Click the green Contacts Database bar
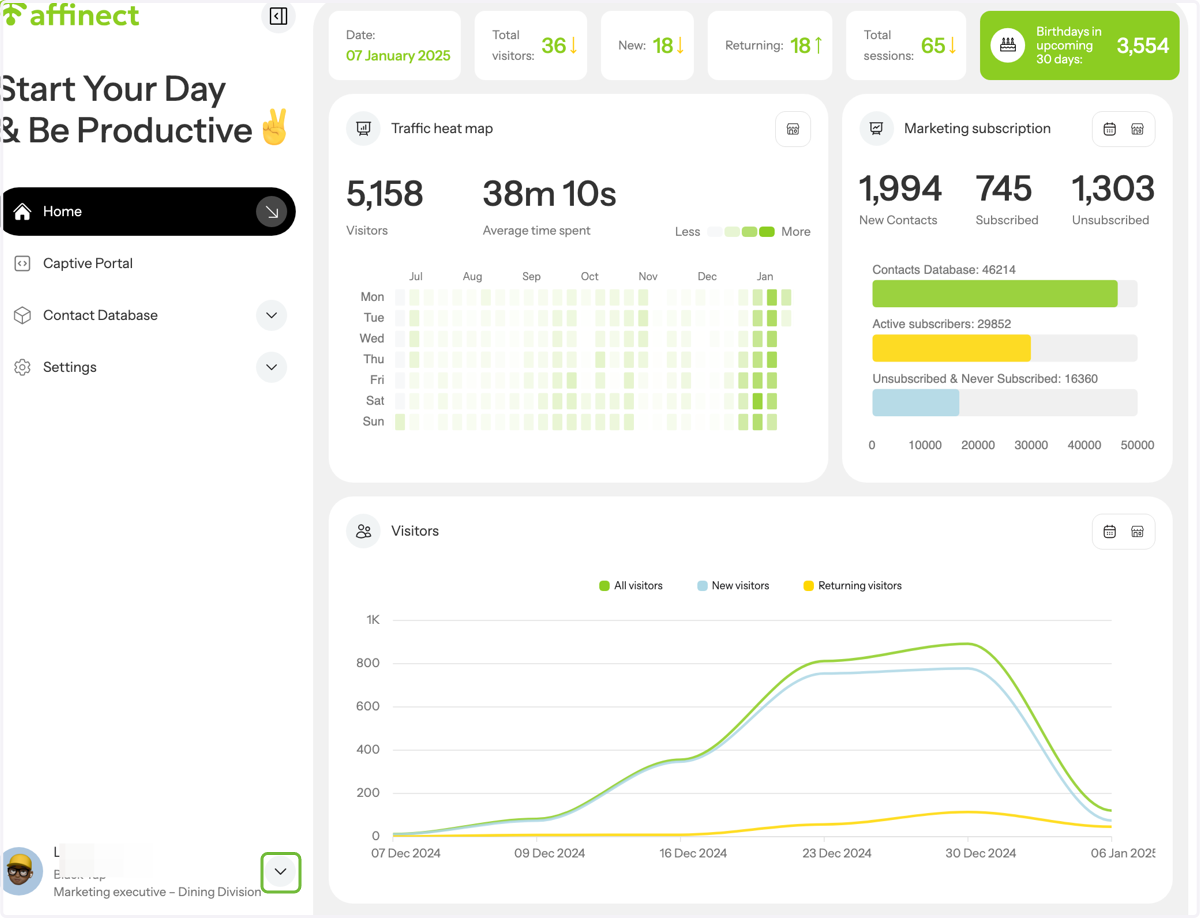The height and width of the screenshot is (918, 1200). point(995,294)
